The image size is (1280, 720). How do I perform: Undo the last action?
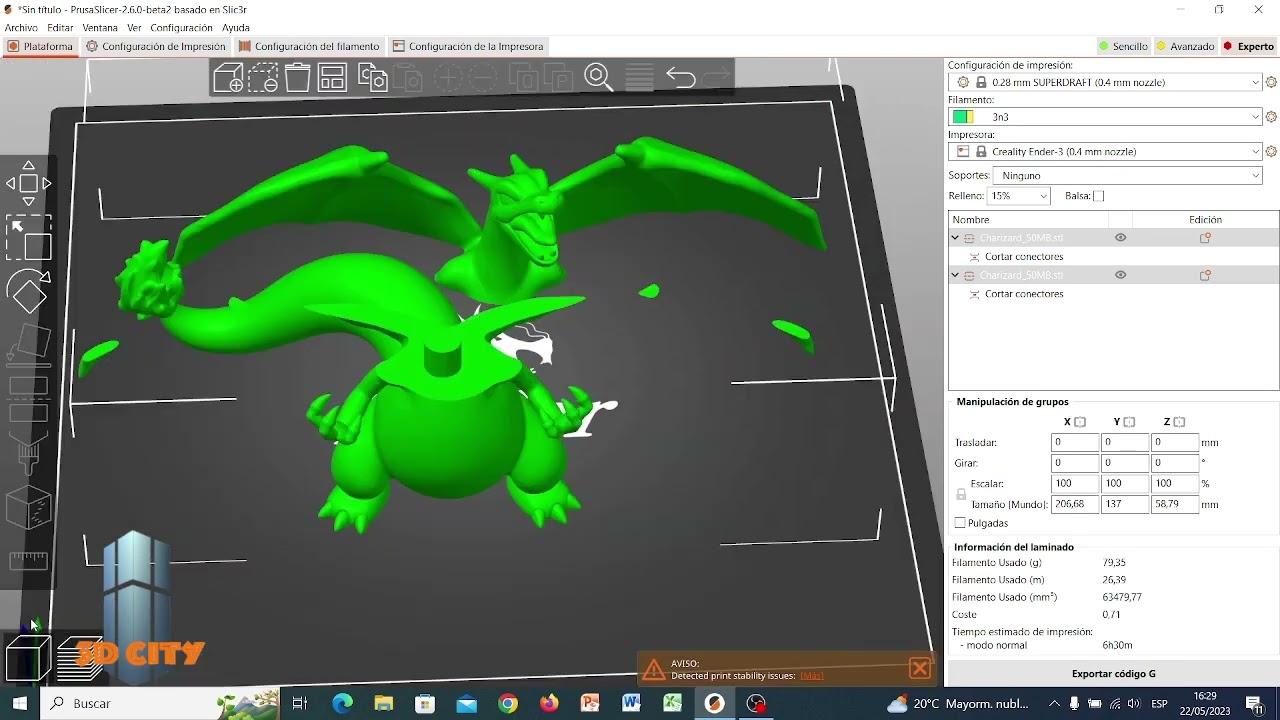tap(680, 77)
